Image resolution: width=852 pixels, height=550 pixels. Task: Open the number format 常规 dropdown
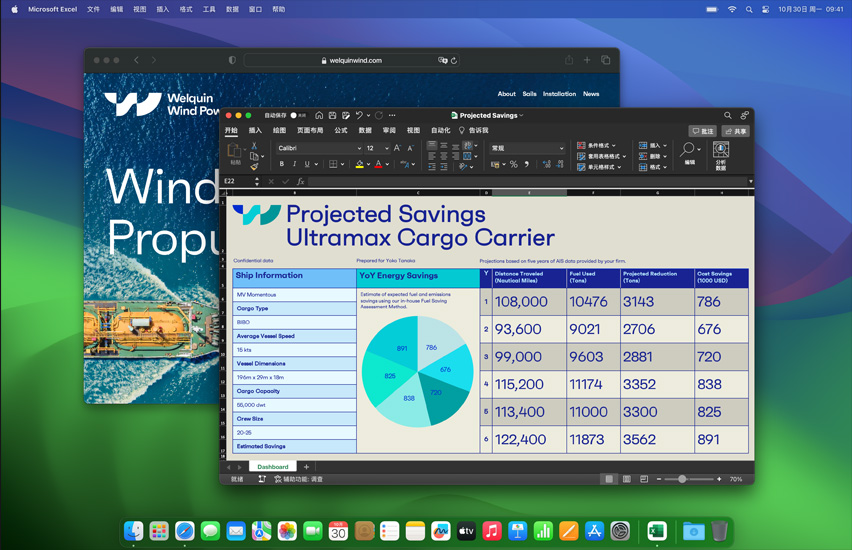pos(527,148)
